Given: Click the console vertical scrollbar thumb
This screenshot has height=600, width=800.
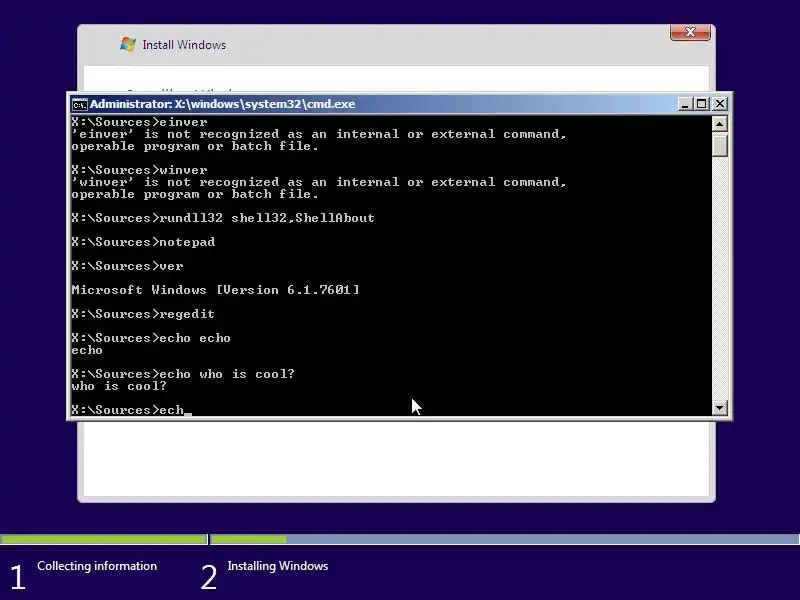Looking at the screenshot, I should (x=719, y=144).
